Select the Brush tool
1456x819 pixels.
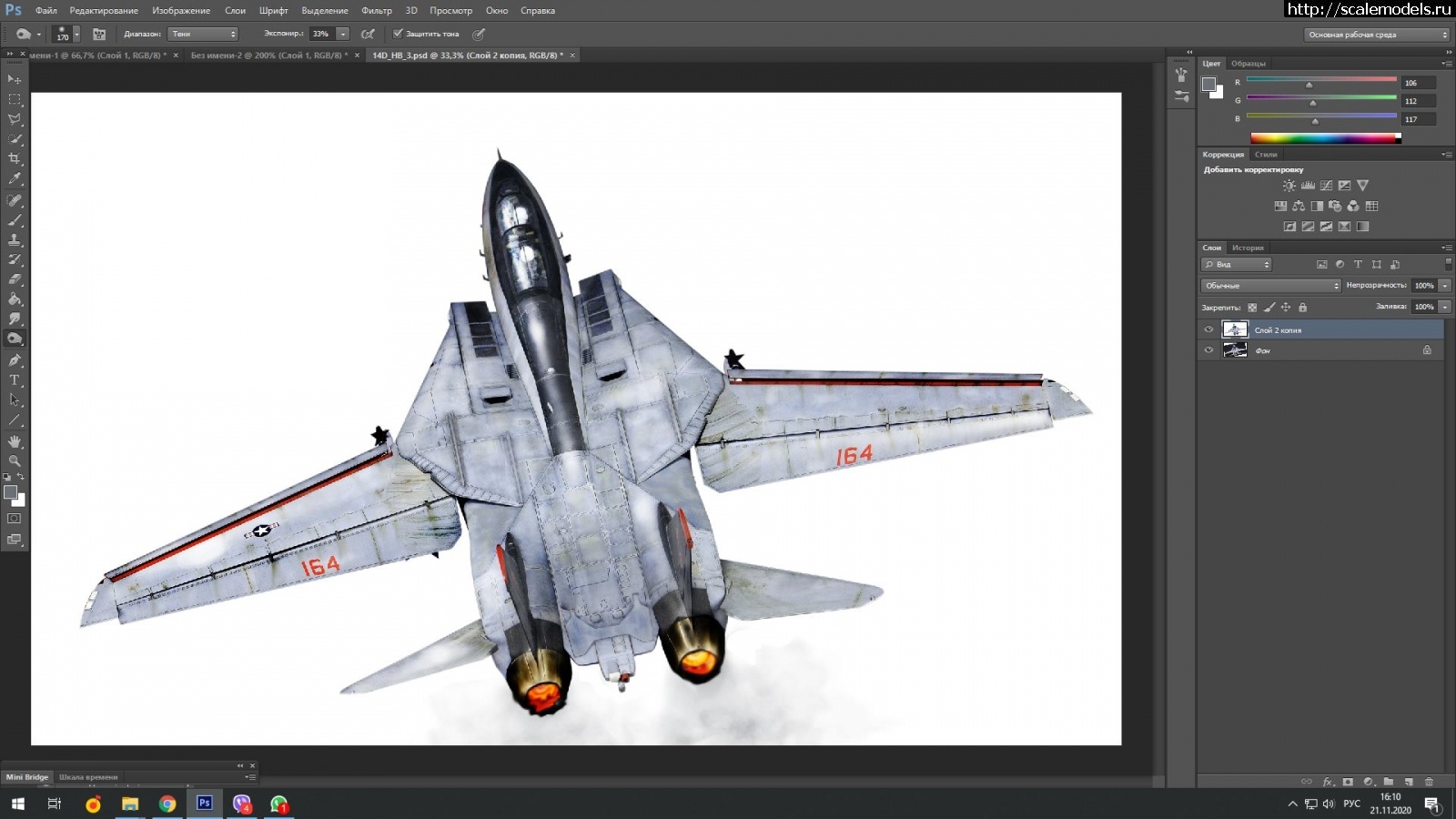[x=15, y=220]
